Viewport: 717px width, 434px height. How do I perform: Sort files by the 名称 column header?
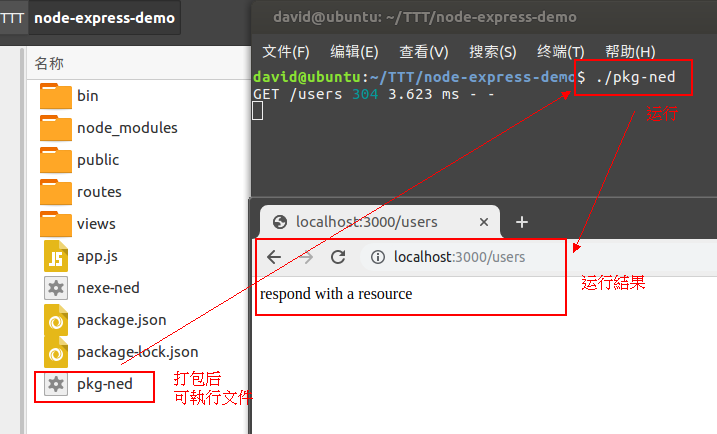[49, 63]
